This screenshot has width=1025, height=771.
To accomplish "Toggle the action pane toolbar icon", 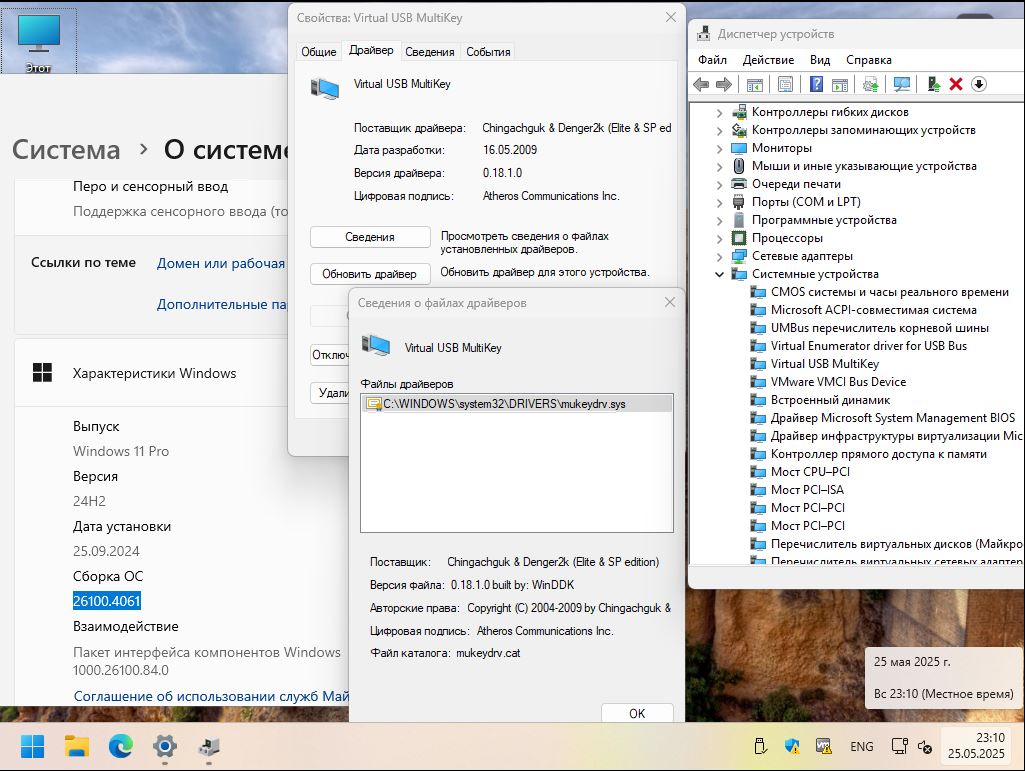I will 839,84.
